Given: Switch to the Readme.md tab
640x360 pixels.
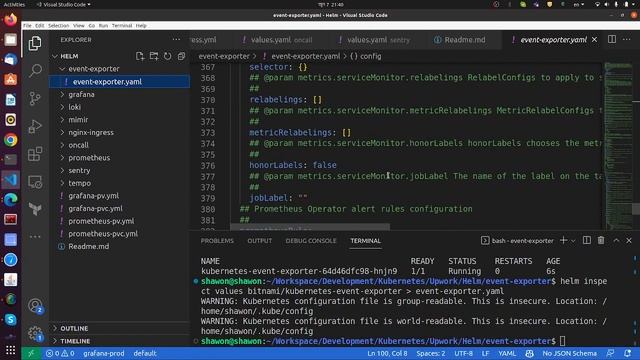Looking at the screenshot, I should 465,40.
